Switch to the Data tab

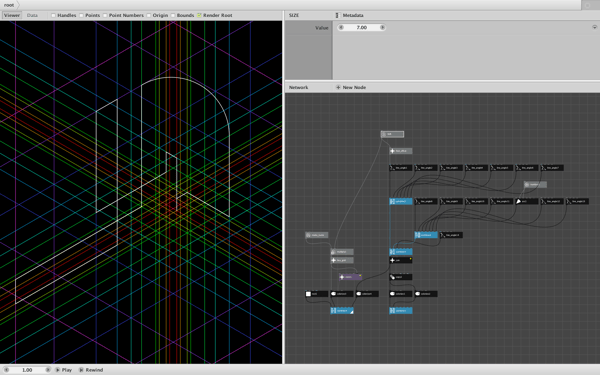click(32, 15)
